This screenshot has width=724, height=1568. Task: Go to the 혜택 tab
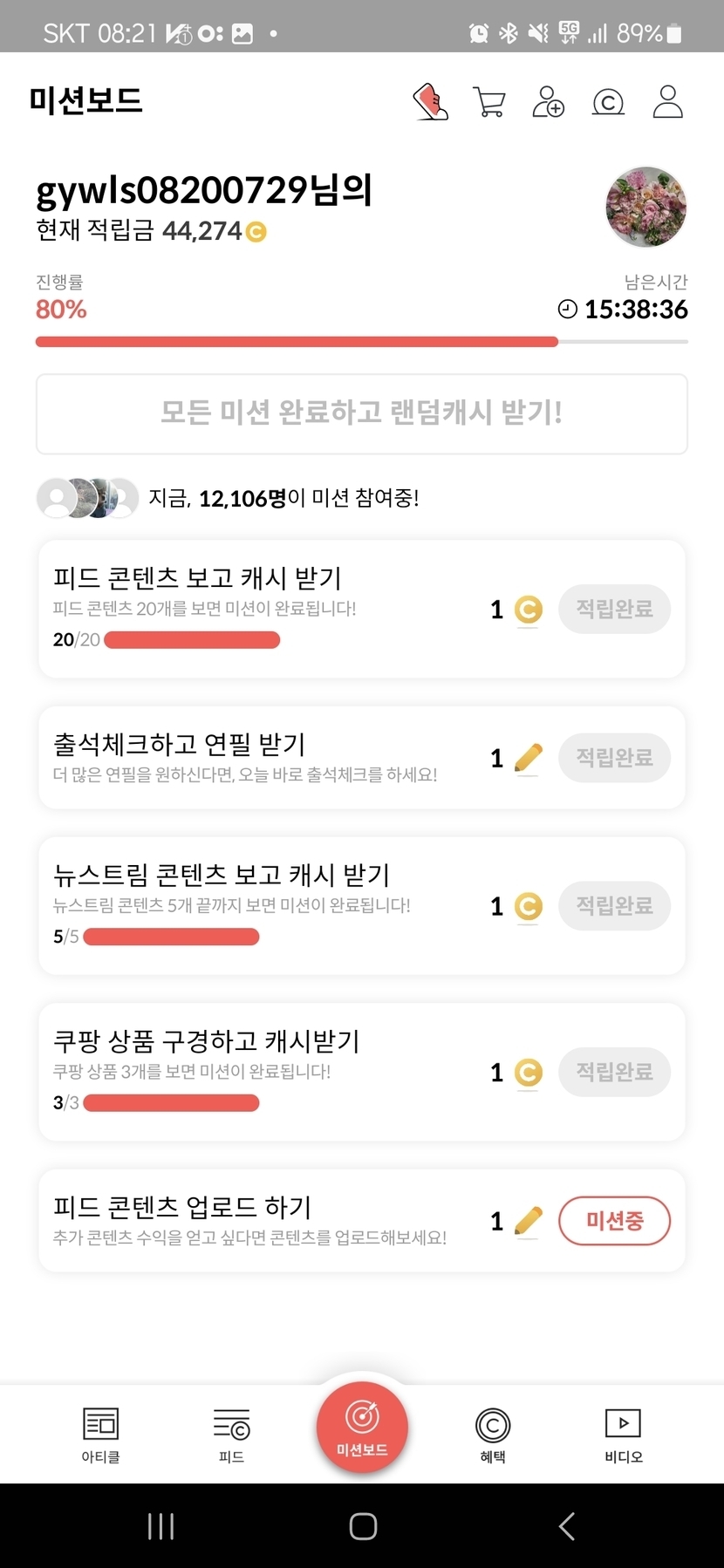[493, 1435]
